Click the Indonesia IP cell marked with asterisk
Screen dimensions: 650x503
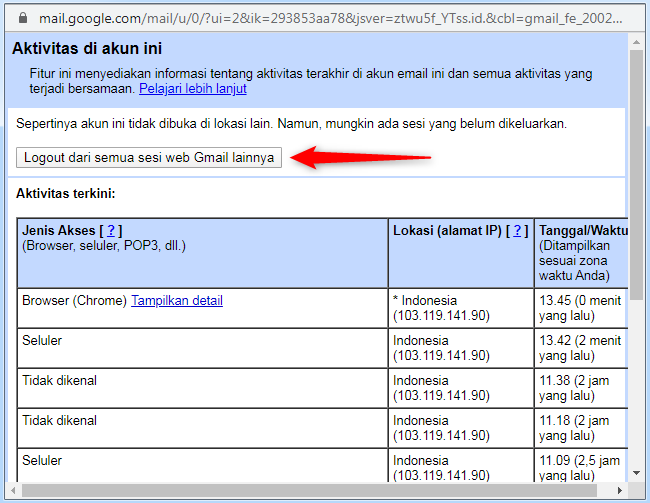pyautogui.click(x=461, y=308)
